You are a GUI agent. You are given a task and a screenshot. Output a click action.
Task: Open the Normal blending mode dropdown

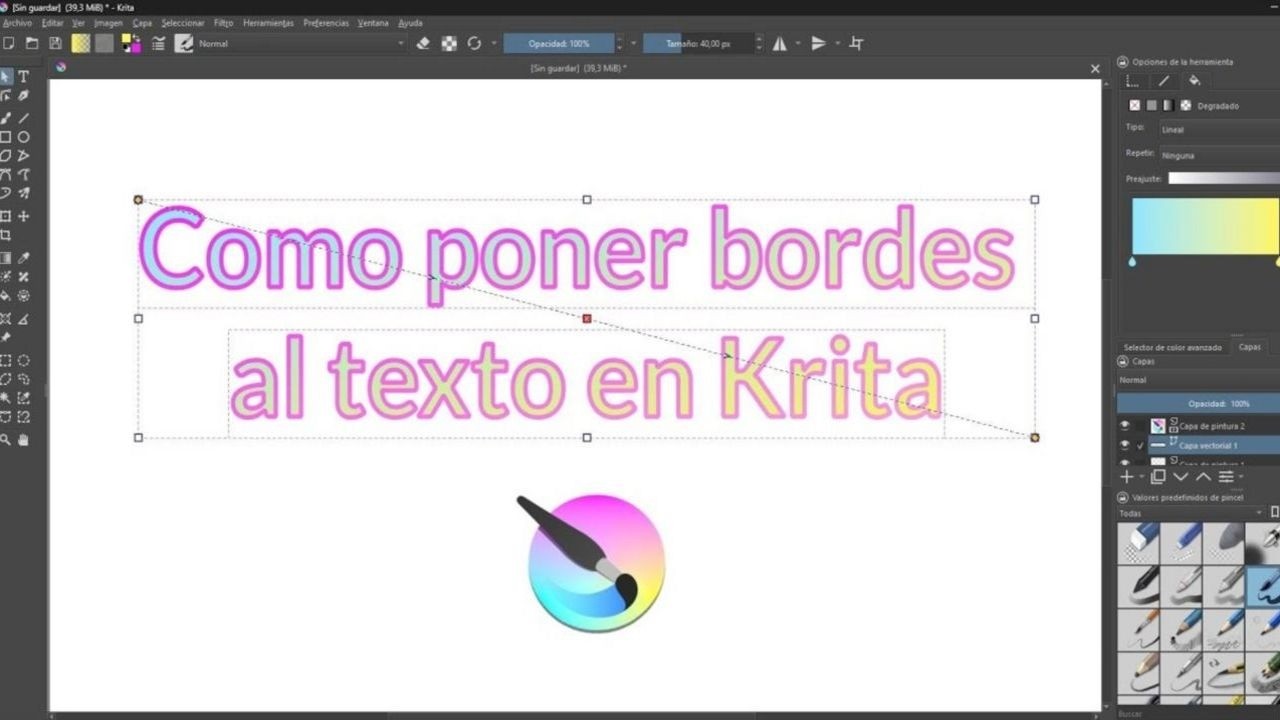pos(301,43)
